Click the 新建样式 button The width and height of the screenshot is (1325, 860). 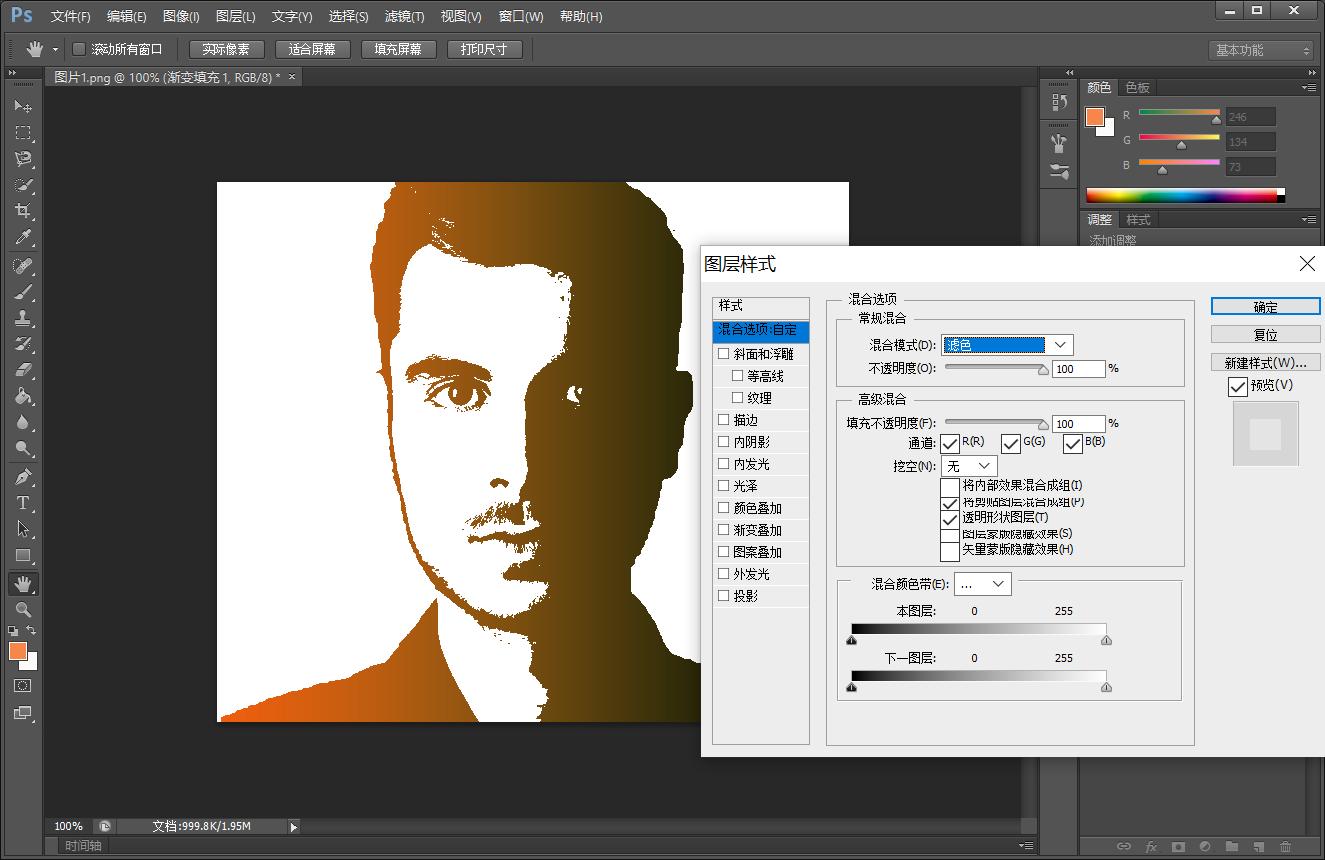pyautogui.click(x=1265, y=362)
